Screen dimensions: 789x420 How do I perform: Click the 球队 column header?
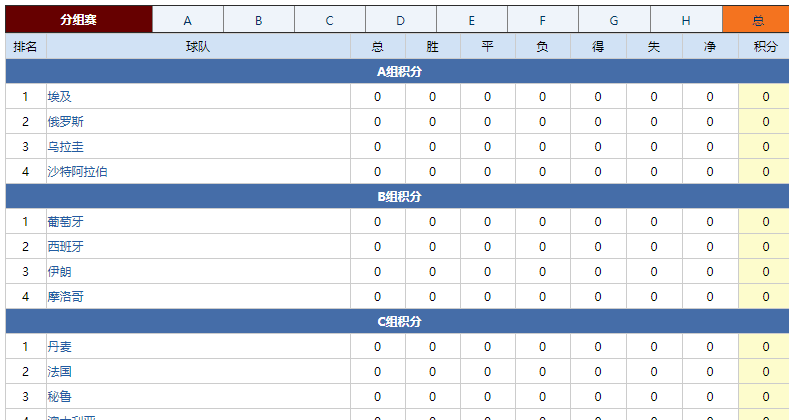tap(198, 47)
